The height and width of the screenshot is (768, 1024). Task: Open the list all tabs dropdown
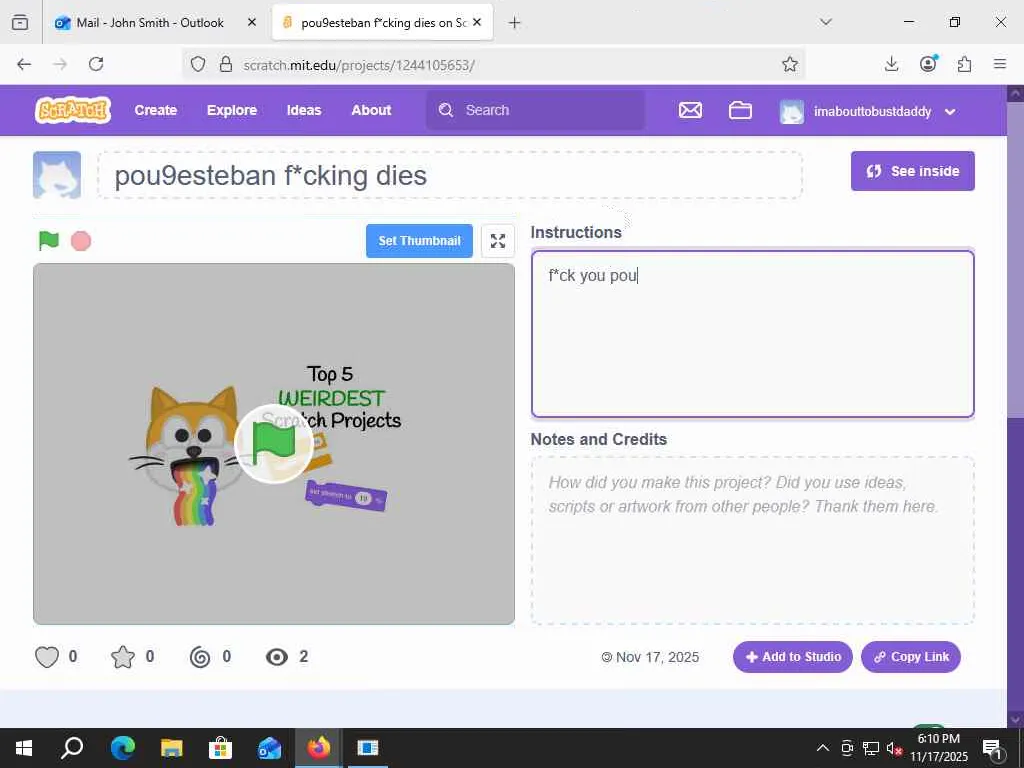825,22
